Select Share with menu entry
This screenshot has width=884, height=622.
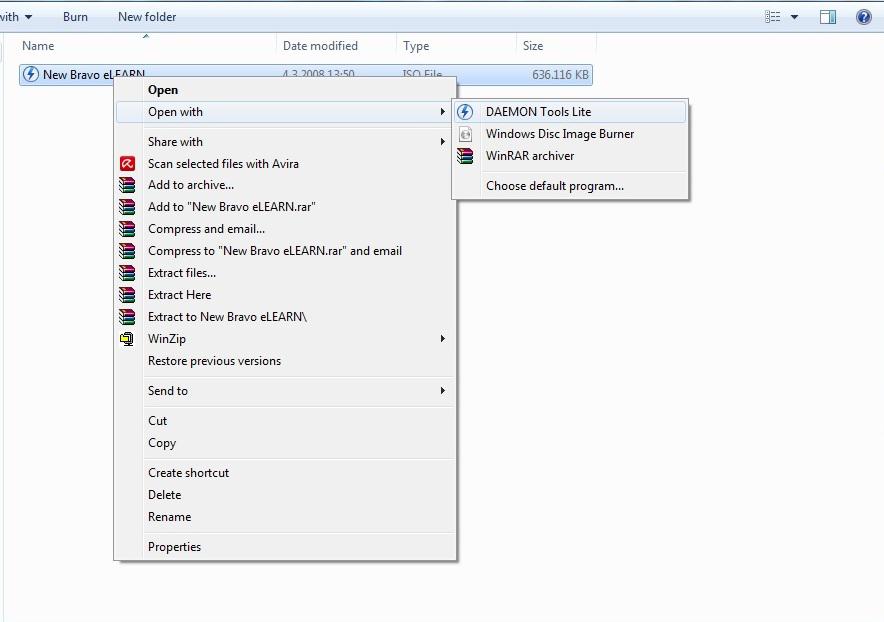click(x=285, y=142)
